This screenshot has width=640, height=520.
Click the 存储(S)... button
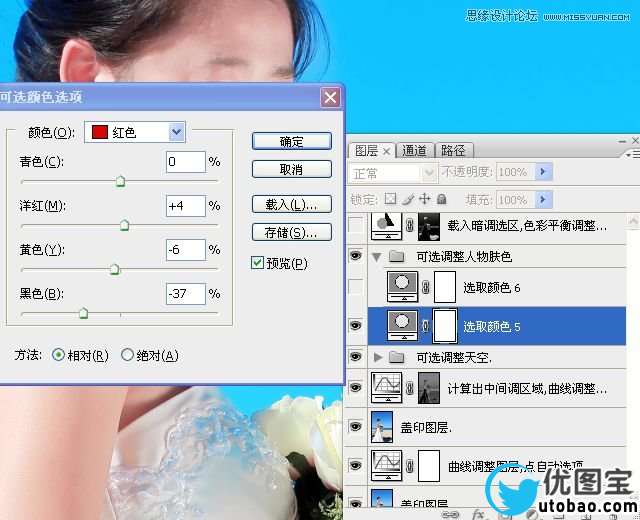point(291,232)
